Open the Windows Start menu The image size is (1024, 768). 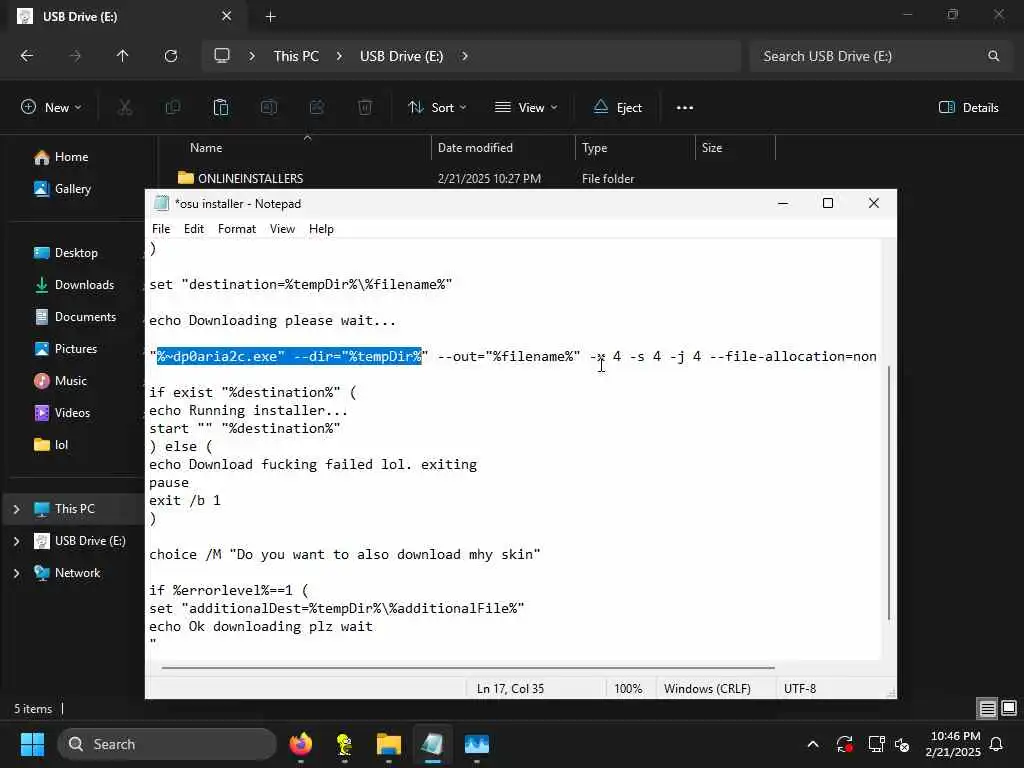pos(32,744)
